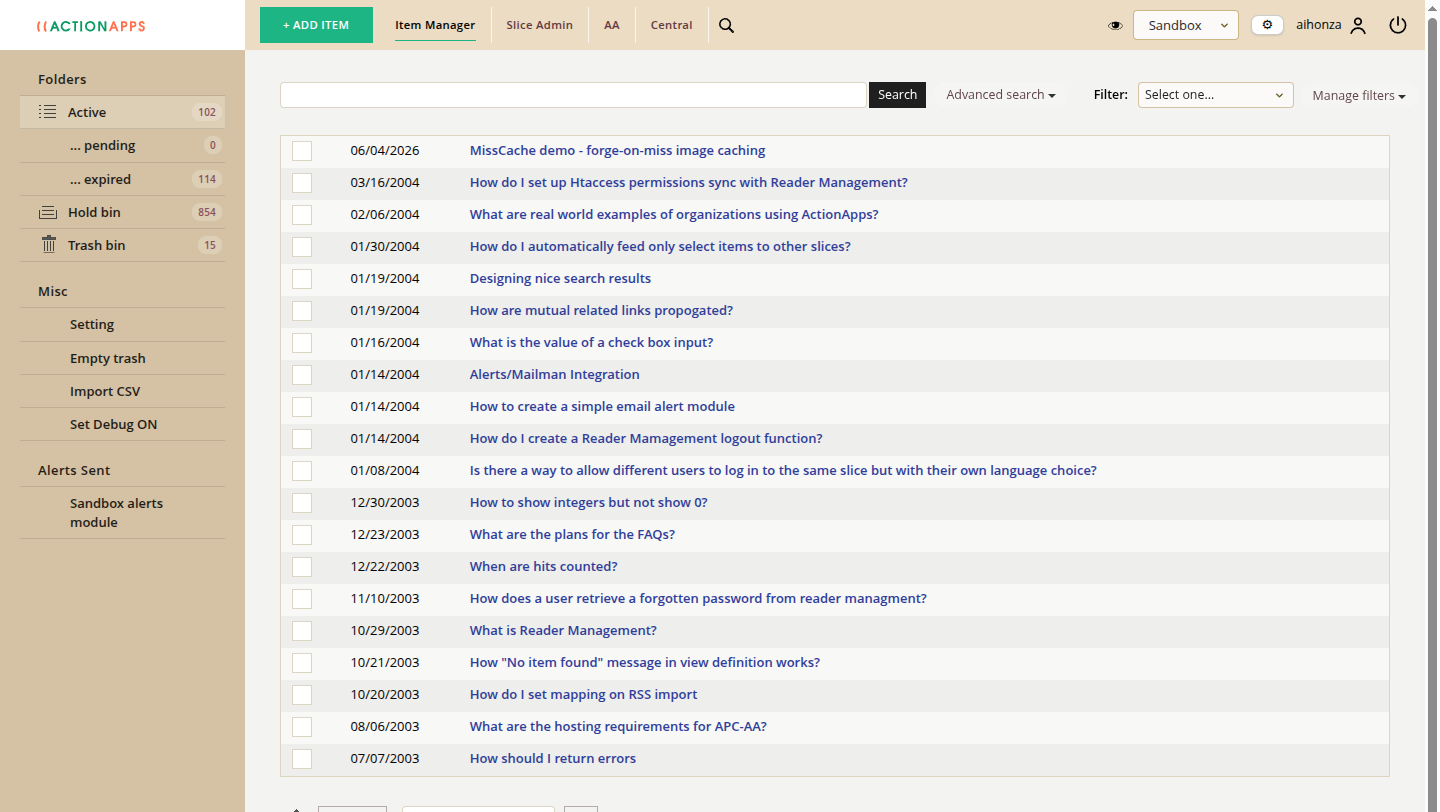Click the 102 count badge on Active
Image resolution: width=1440 pixels, height=812 pixels.
coord(207,113)
